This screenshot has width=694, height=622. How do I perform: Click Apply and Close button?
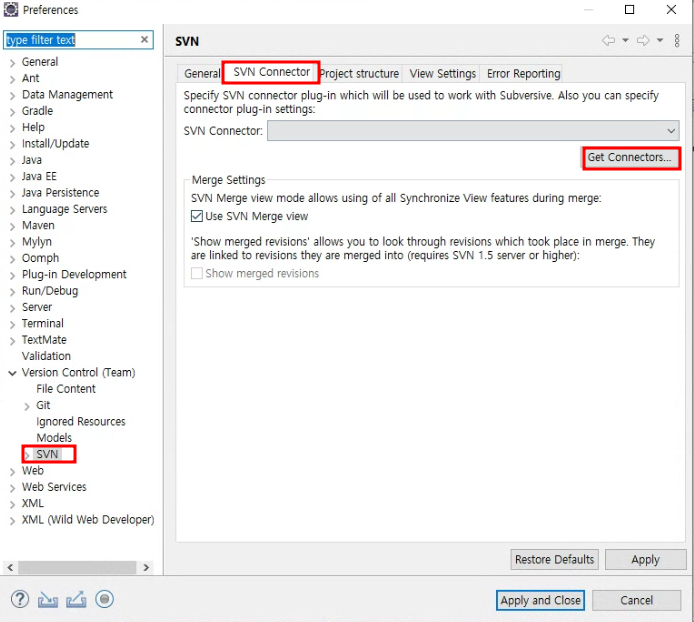pos(540,600)
